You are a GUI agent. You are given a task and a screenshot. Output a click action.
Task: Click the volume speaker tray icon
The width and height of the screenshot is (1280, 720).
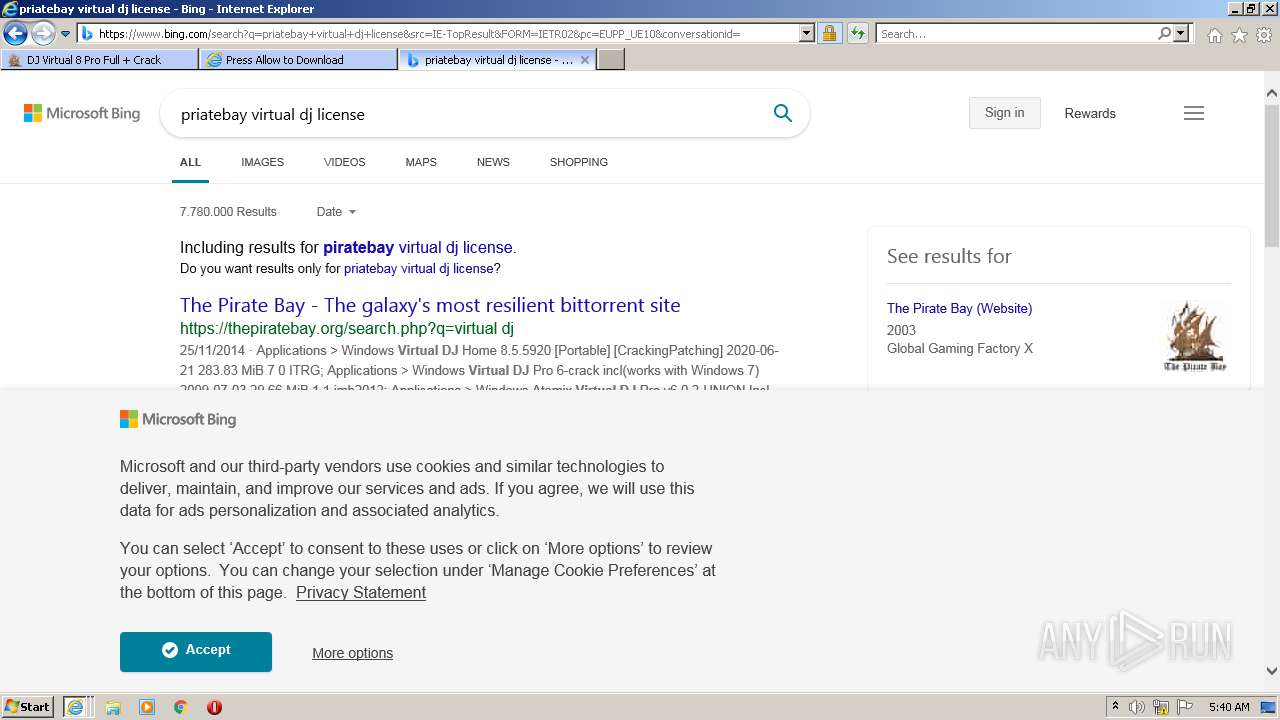(1137, 707)
